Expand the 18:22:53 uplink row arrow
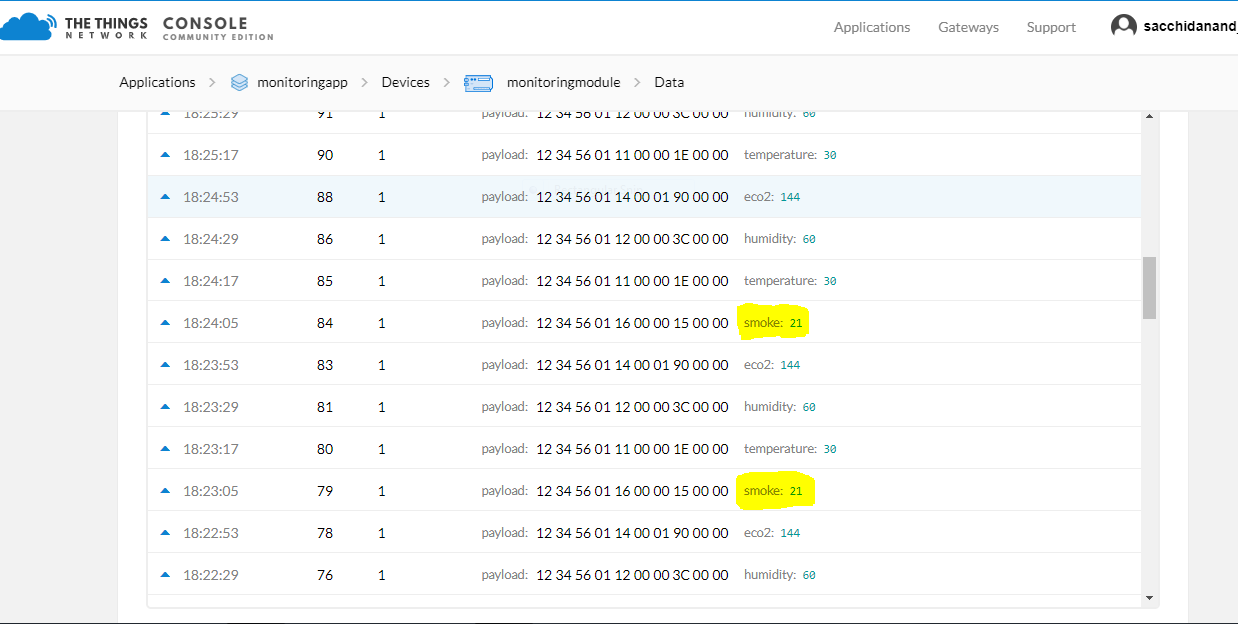1238x624 pixels. point(165,533)
